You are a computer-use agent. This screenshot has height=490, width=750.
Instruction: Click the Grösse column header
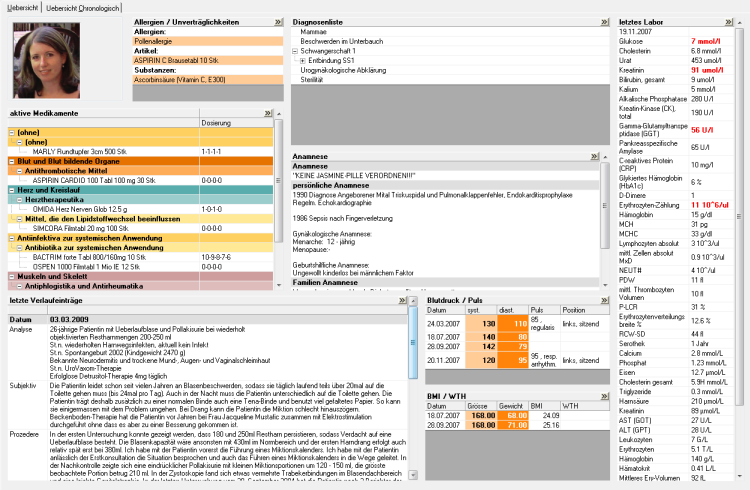coord(481,406)
